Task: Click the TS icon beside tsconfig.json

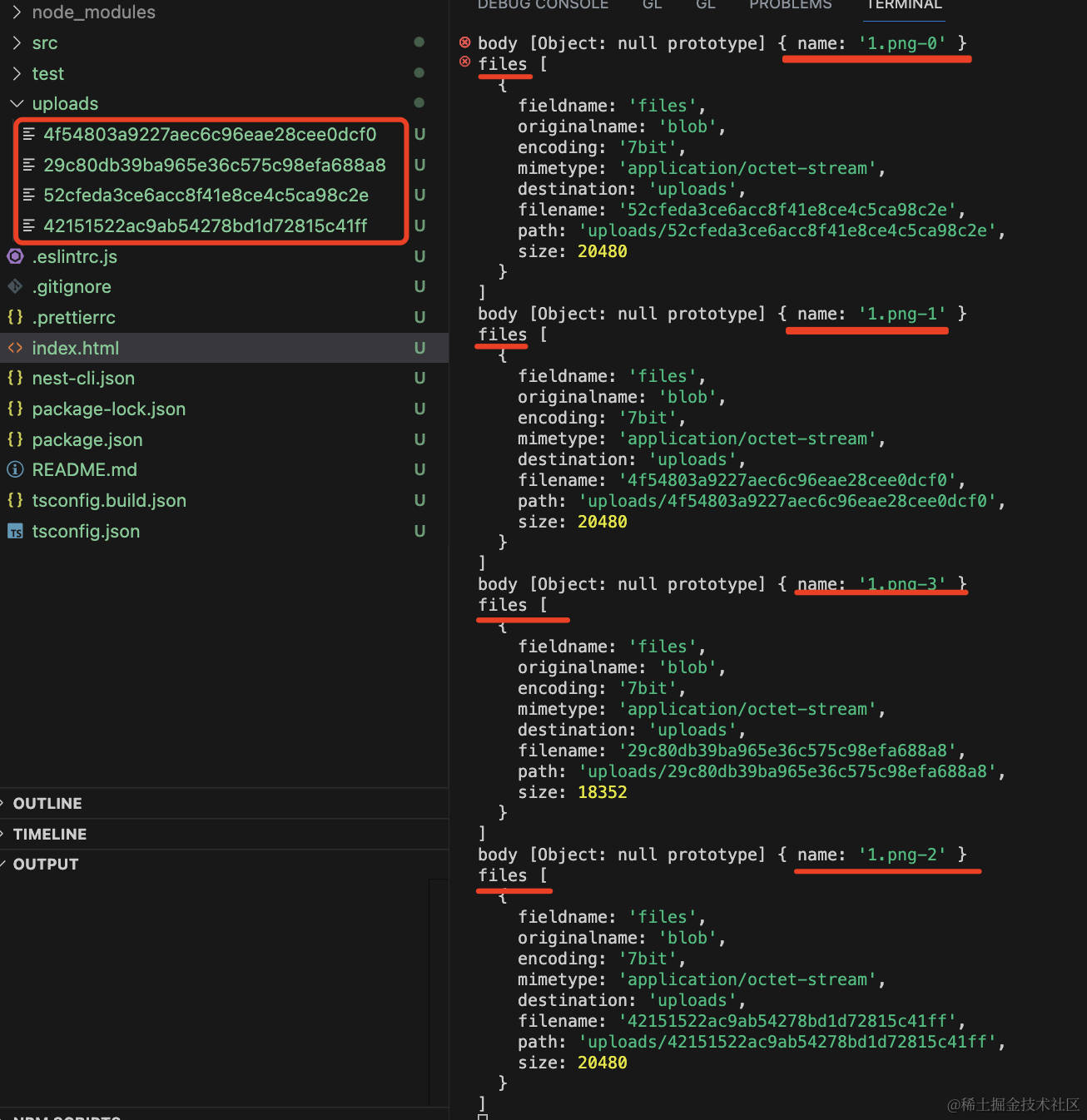Action: pos(15,532)
